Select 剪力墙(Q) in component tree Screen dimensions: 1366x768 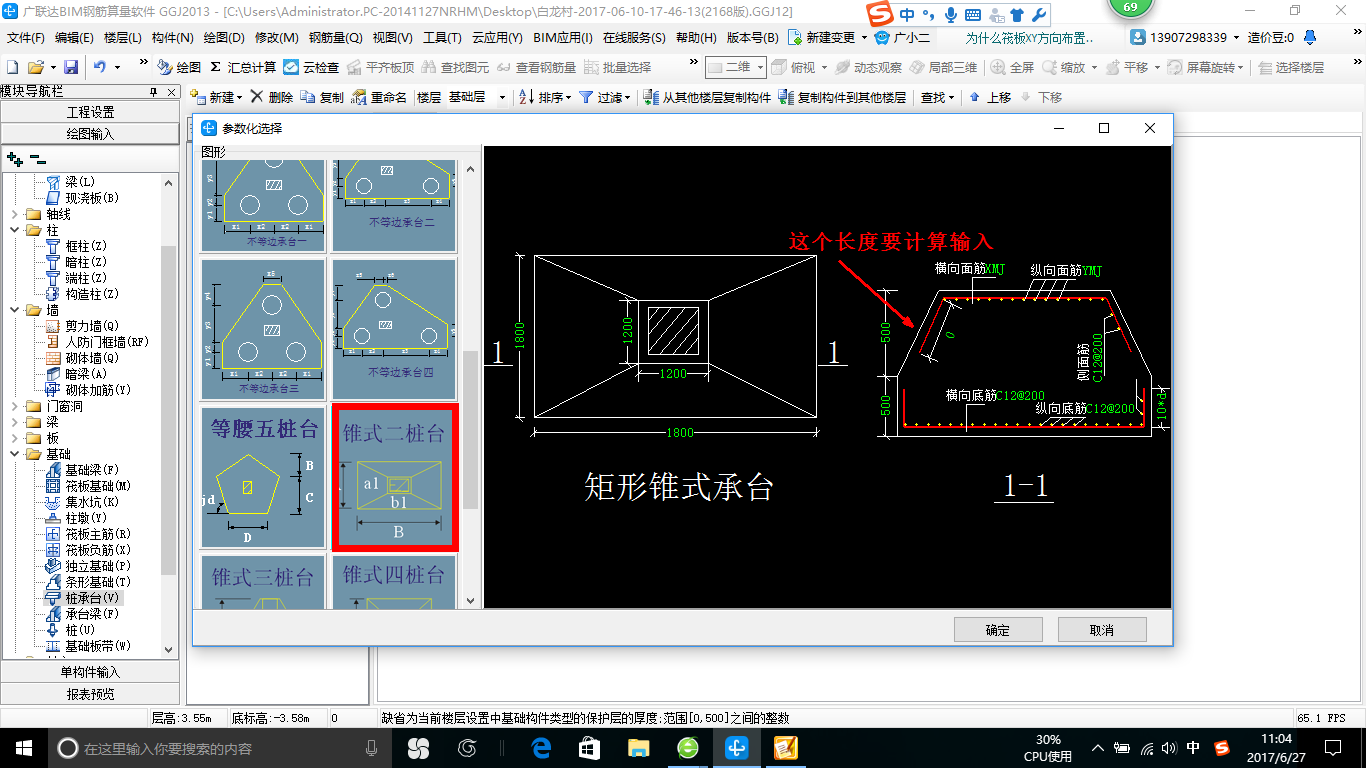coord(92,326)
